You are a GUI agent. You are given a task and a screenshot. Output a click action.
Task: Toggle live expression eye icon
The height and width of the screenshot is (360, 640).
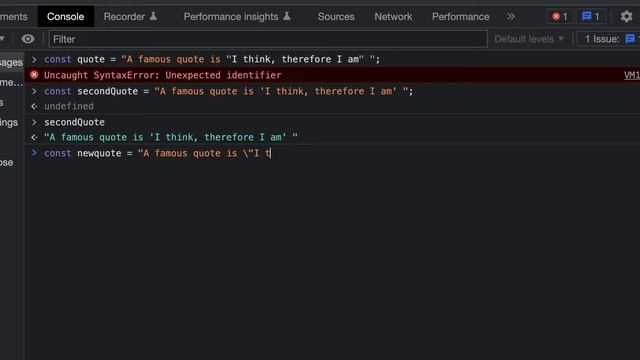[x=28, y=39]
